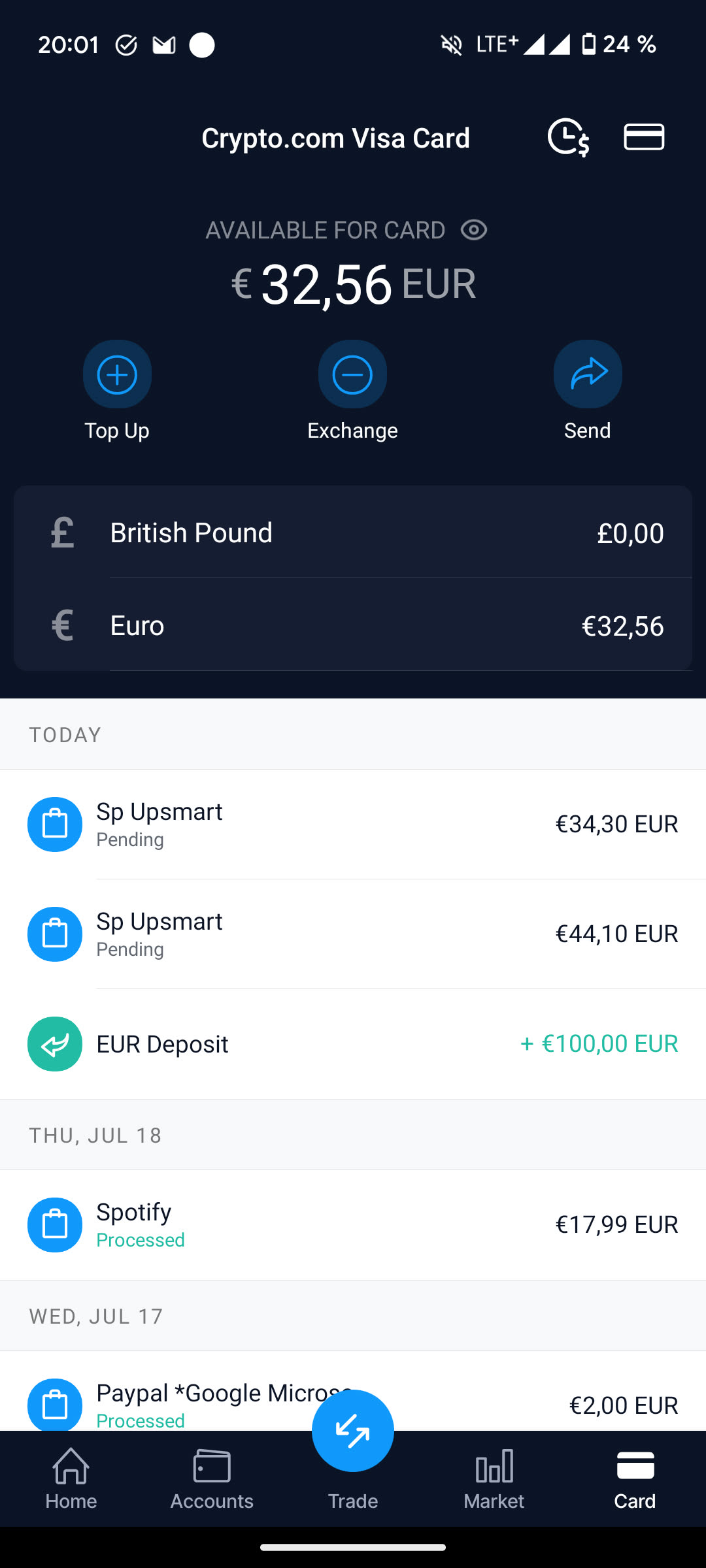Screen dimensions: 706x1568
Task: Open card details icon in header
Action: coord(644,137)
